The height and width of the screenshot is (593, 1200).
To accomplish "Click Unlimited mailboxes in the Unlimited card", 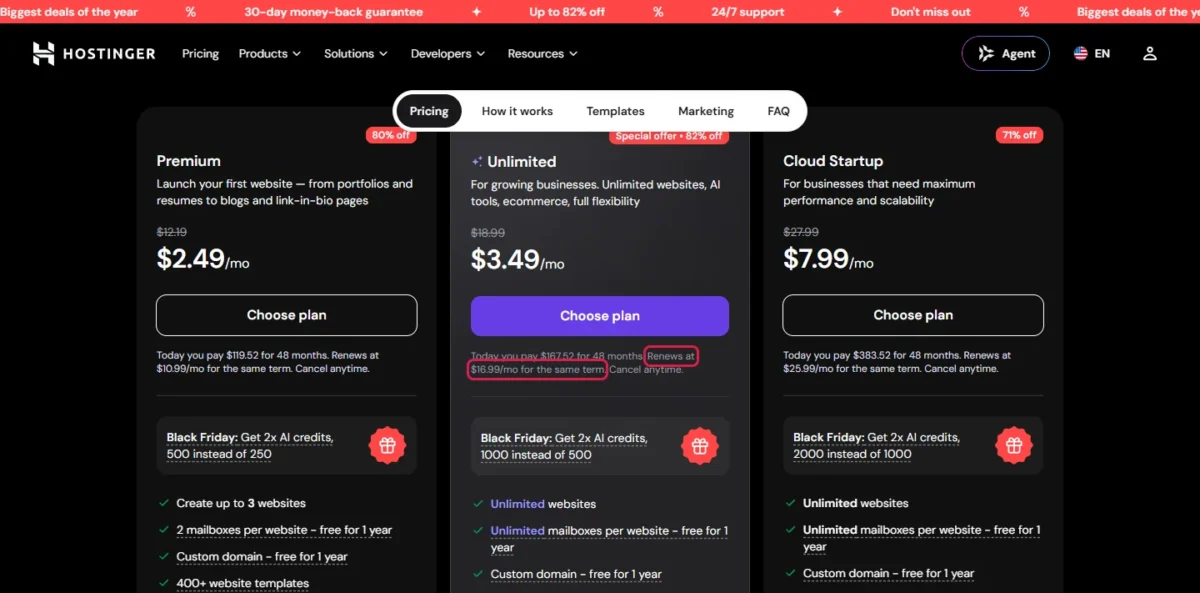I will coord(609,539).
